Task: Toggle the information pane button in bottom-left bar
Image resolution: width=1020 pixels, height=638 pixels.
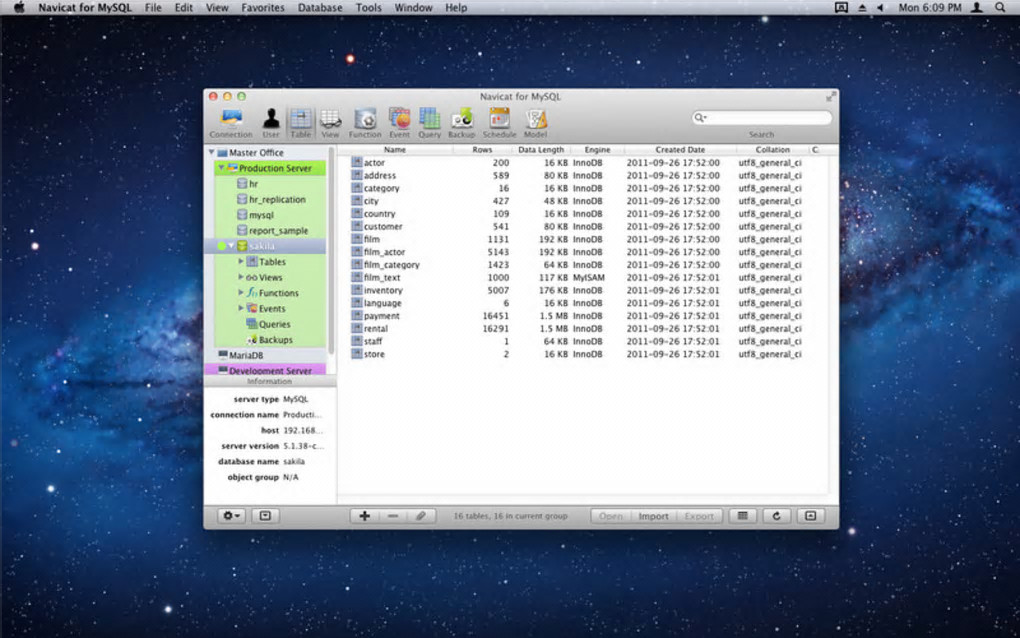Action: [265, 516]
